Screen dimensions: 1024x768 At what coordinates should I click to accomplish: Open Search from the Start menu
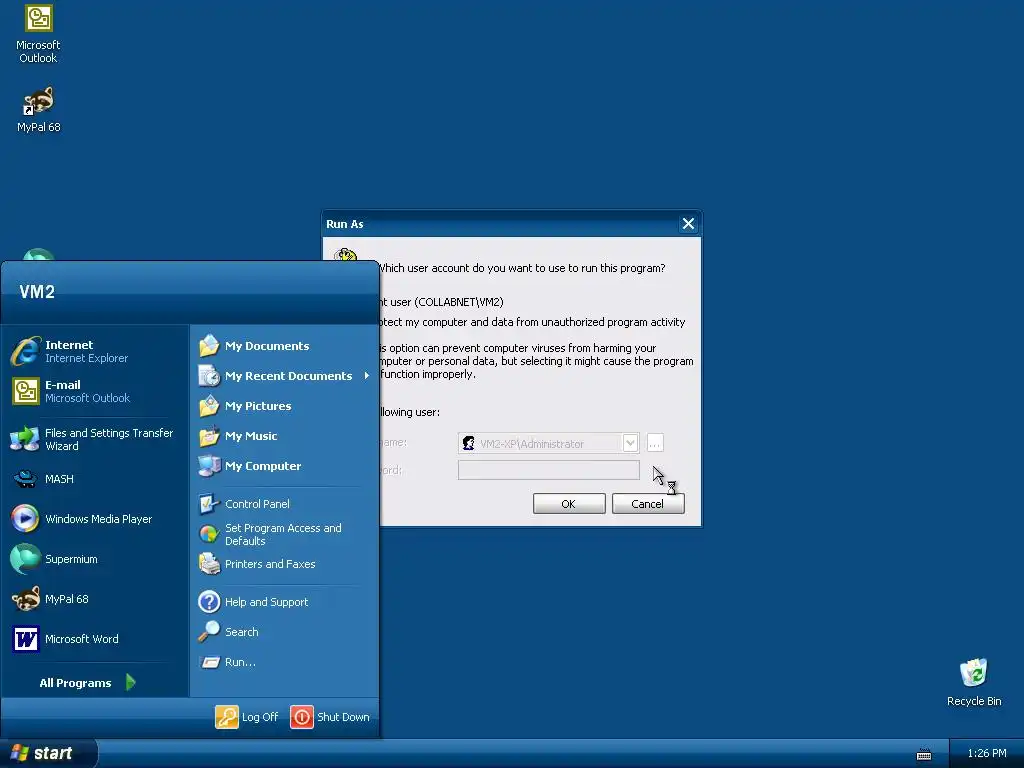(x=285, y=632)
